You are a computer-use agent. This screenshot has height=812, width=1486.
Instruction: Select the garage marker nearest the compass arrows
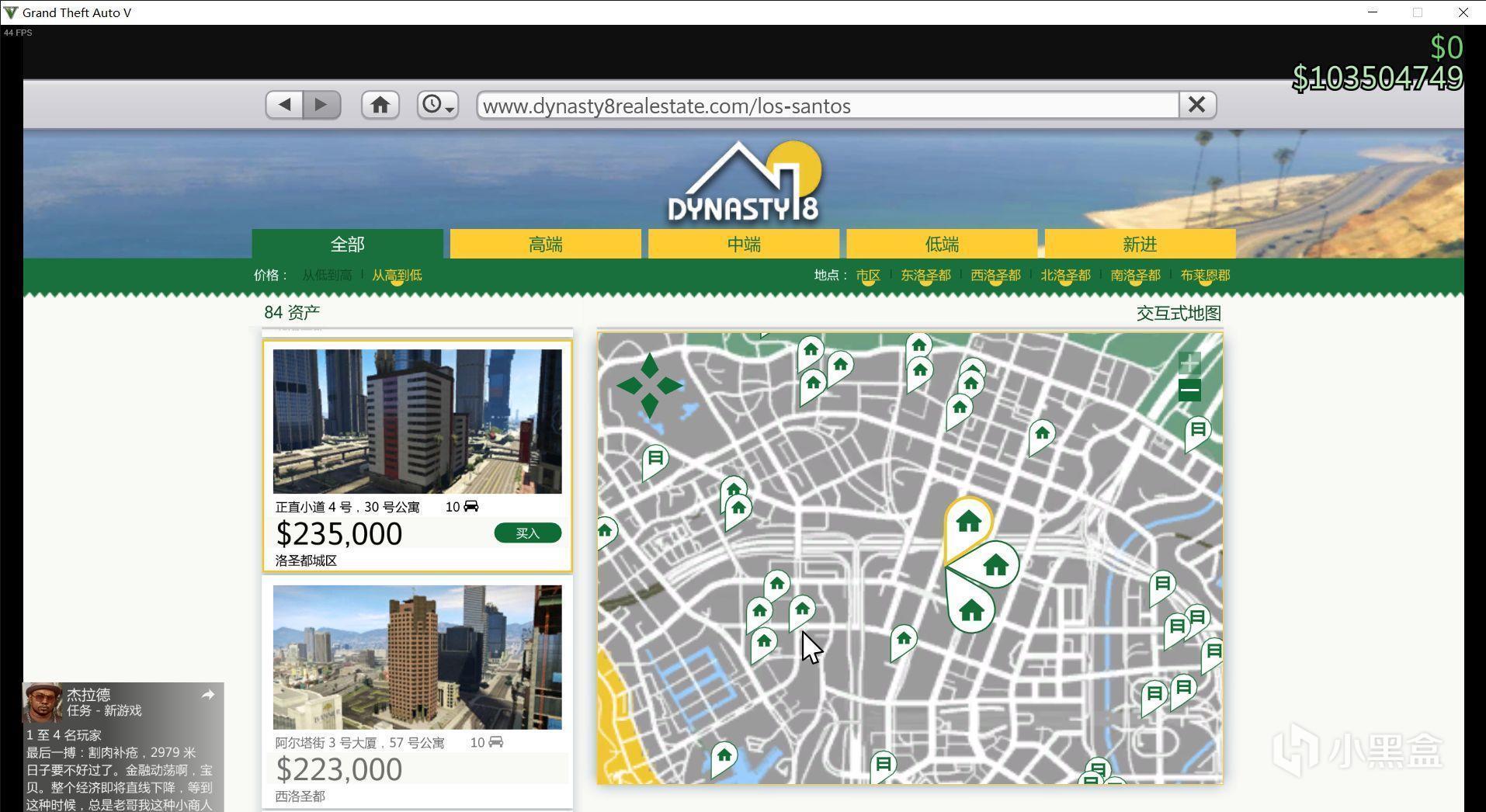(655, 459)
